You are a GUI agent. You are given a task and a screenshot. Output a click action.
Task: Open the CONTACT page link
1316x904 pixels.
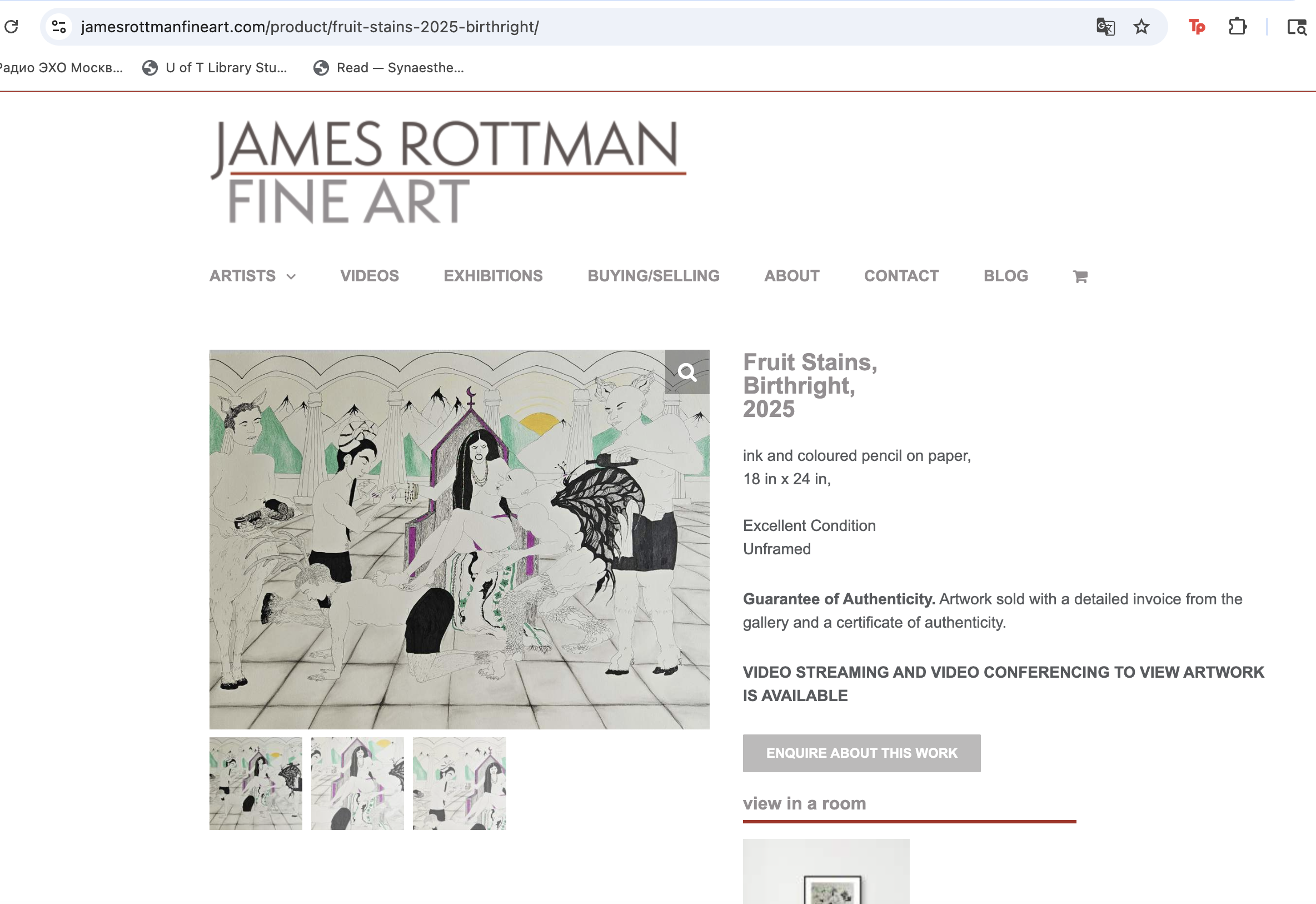click(x=901, y=276)
